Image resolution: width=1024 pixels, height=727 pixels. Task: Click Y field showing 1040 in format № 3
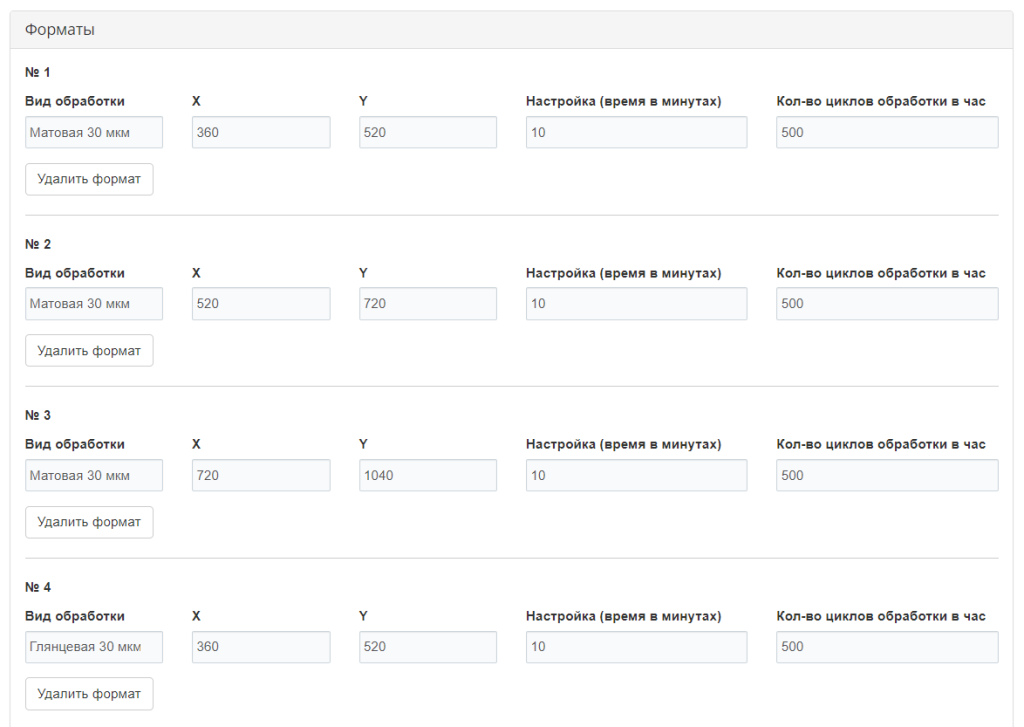(x=428, y=475)
